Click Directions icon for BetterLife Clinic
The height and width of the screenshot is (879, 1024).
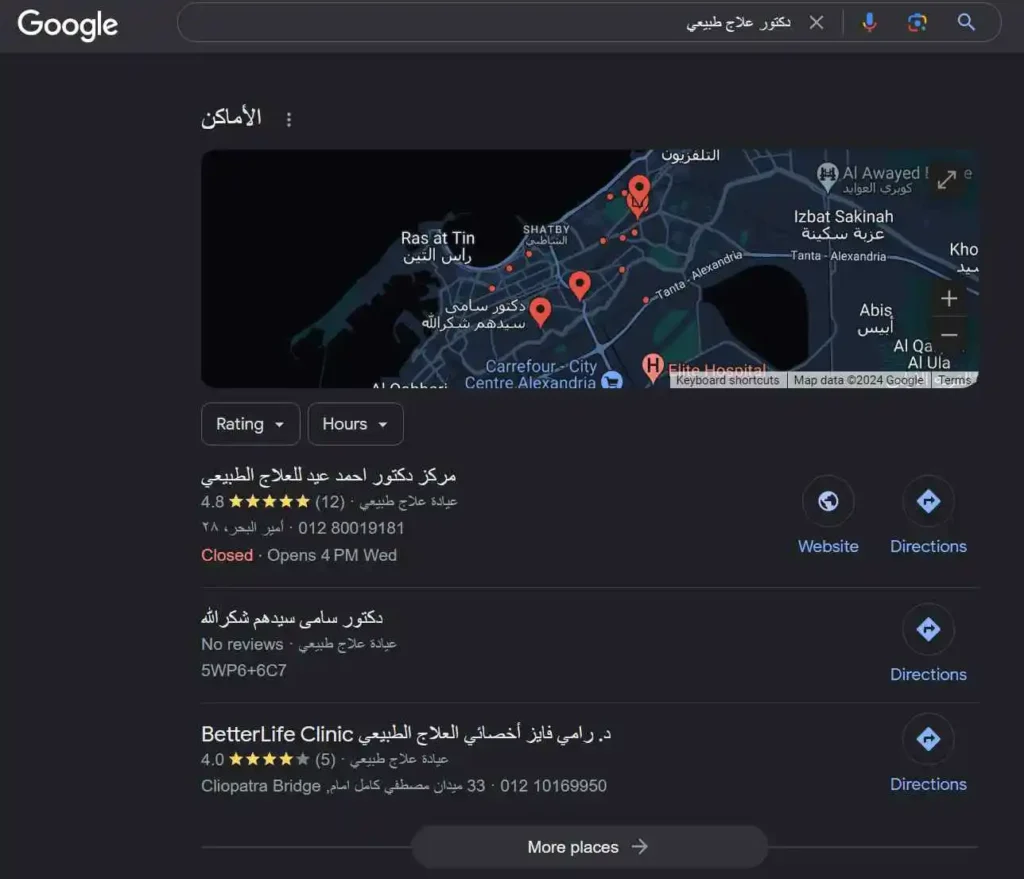tap(928, 738)
